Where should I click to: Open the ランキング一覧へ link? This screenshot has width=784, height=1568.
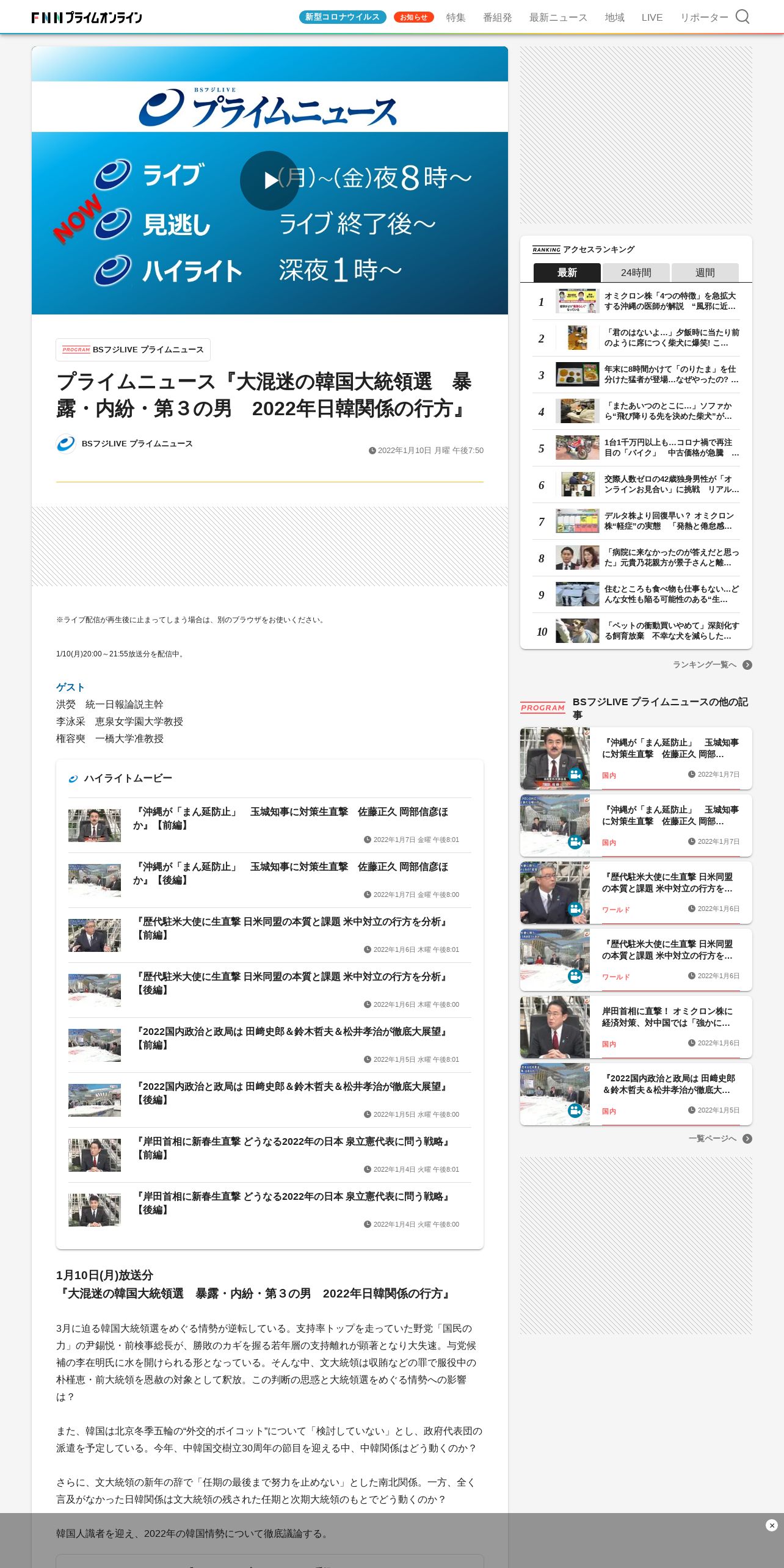(x=705, y=665)
